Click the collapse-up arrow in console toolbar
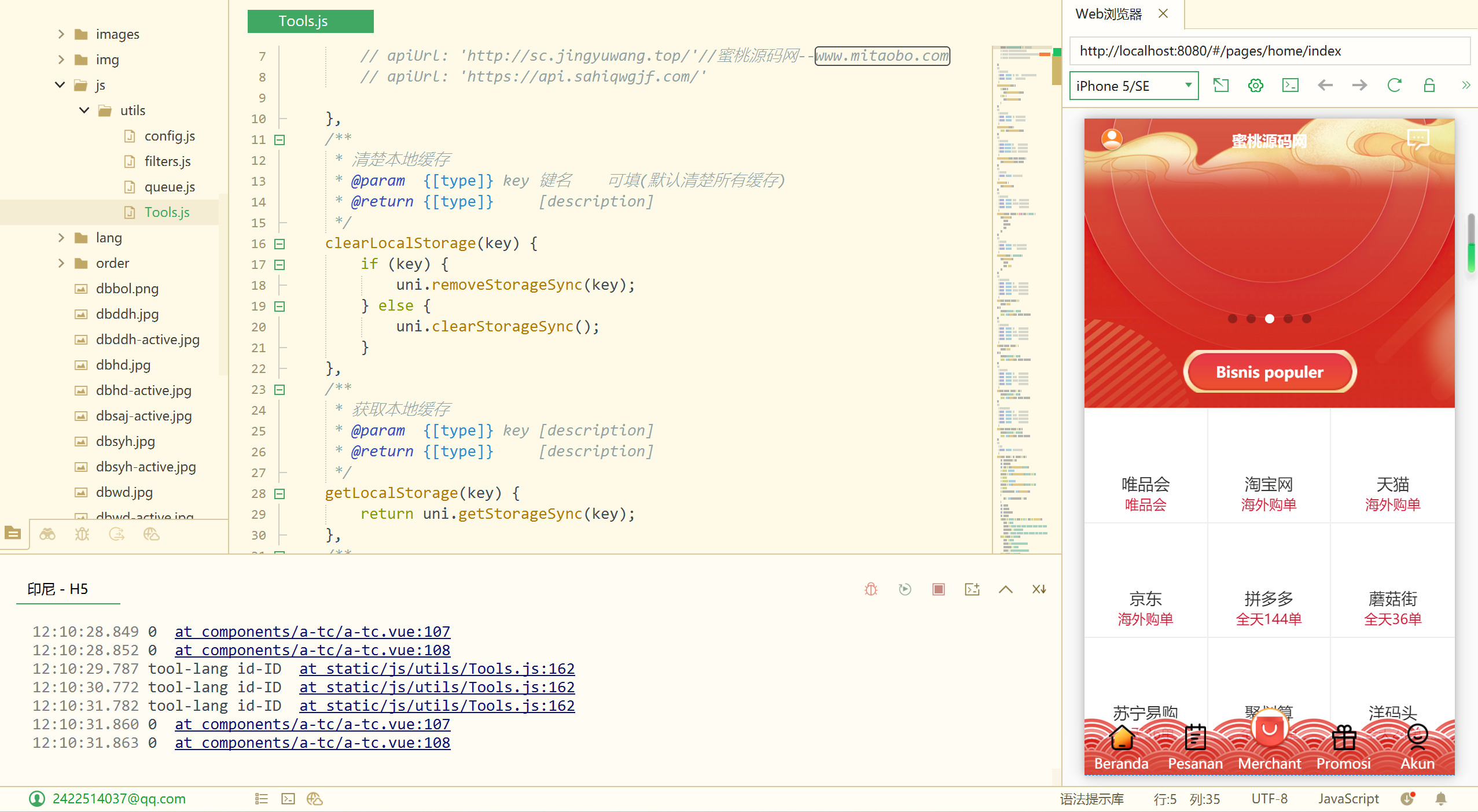This screenshot has width=1478, height=812. [x=1006, y=589]
